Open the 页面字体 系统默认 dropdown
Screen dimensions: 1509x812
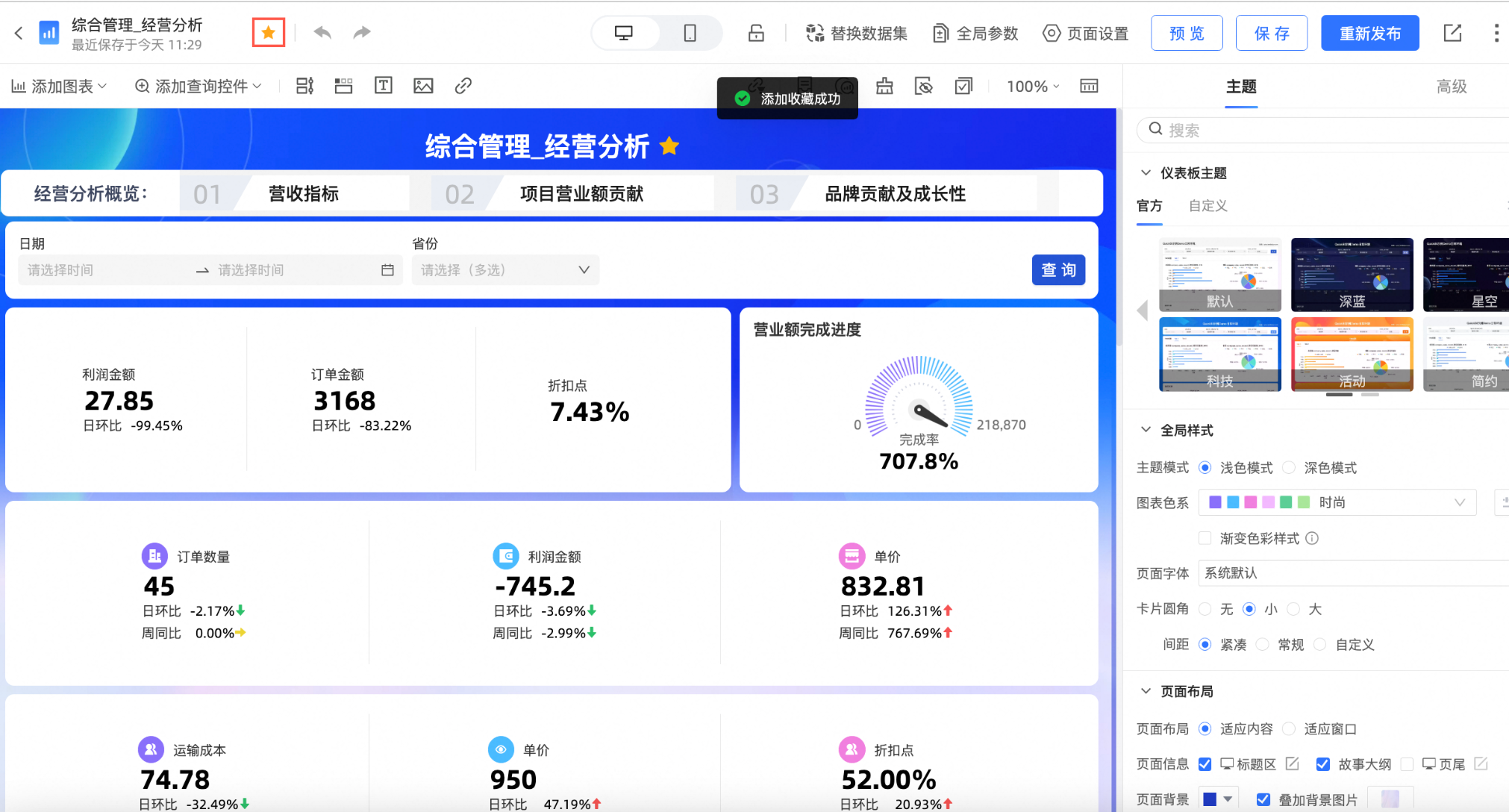[1354, 573]
